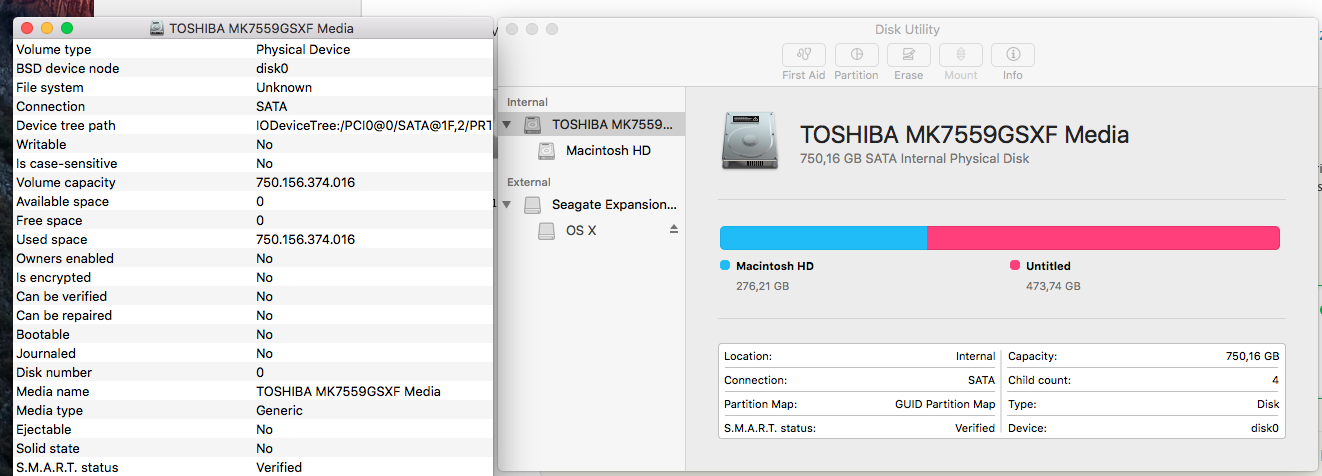Click the Volume capacity value in info window
Image resolution: width=1322 pixels, height=476 pixels.
(306, 182)
